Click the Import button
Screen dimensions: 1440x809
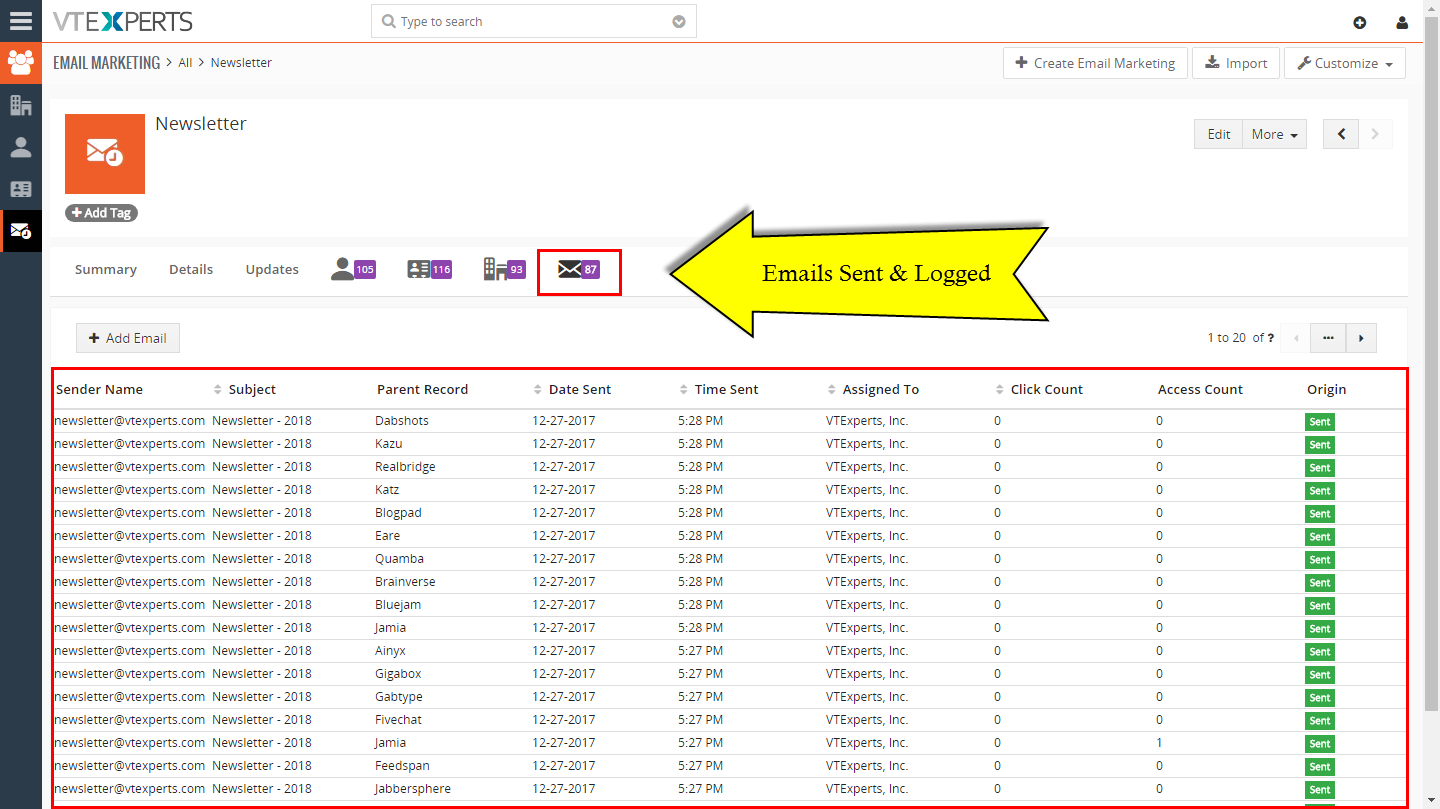coord(1236,63)
